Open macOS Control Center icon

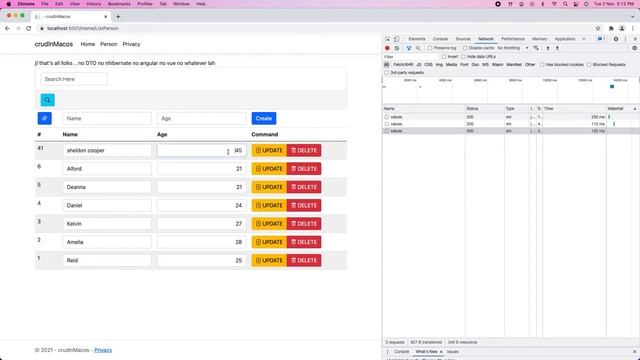pos(576,4)
